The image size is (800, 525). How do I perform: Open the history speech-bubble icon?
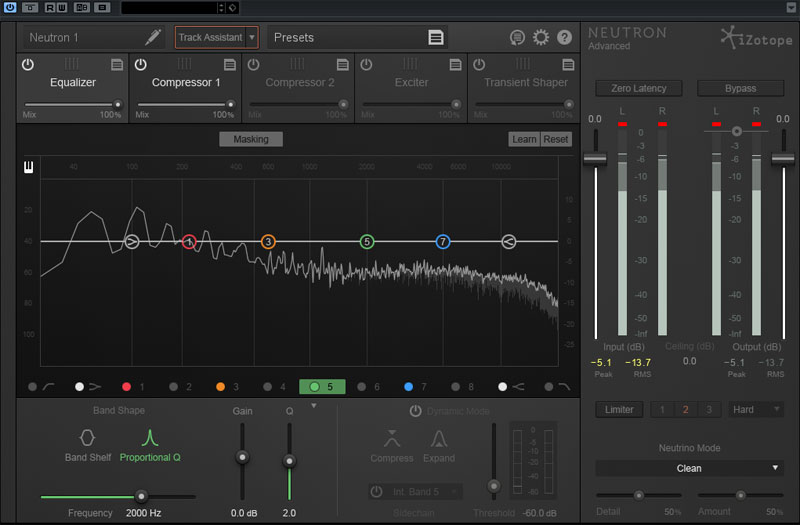pyautogui.click(x=517, y=37)
